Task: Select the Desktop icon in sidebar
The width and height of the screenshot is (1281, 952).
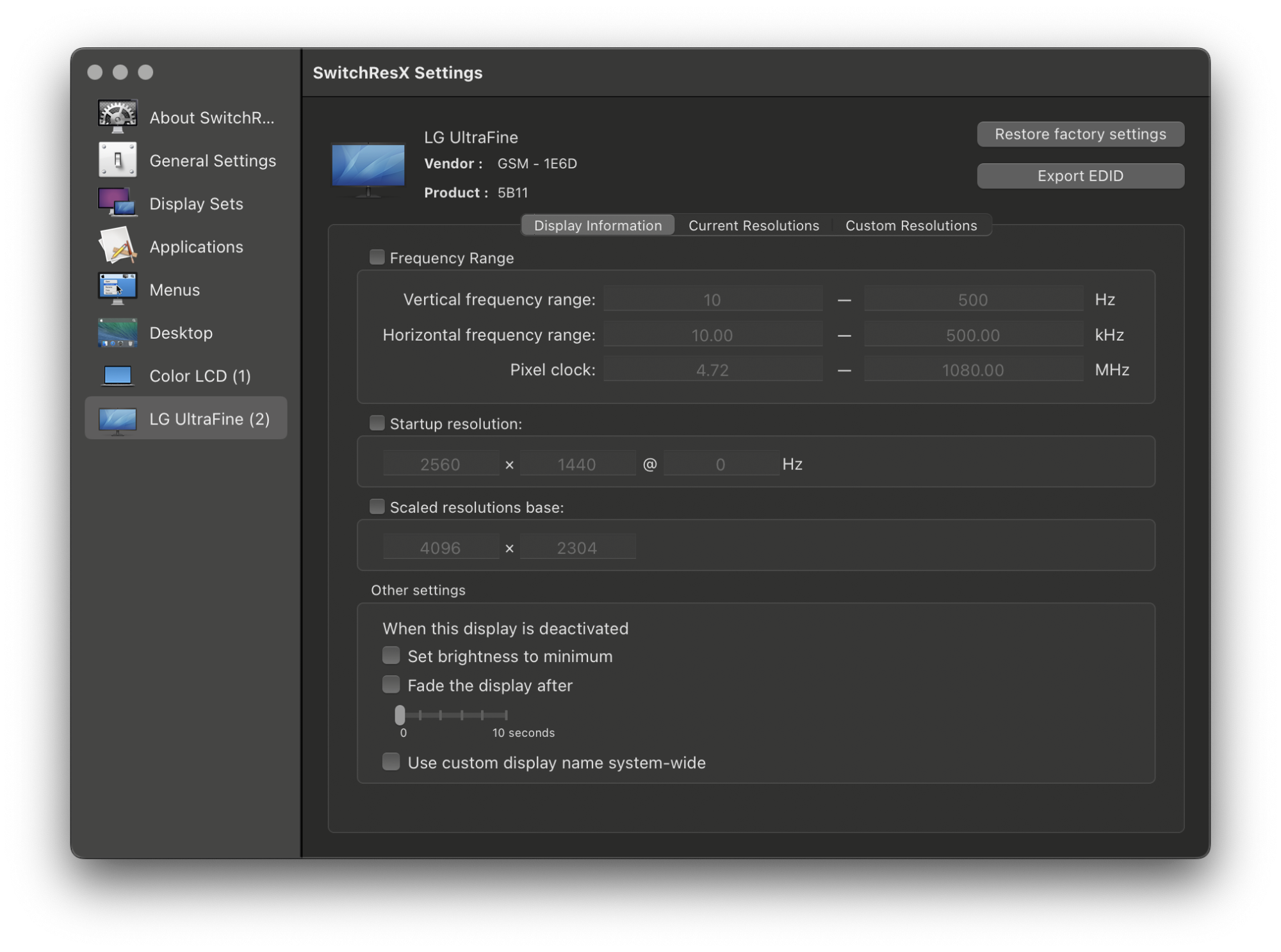Action: 117,332
